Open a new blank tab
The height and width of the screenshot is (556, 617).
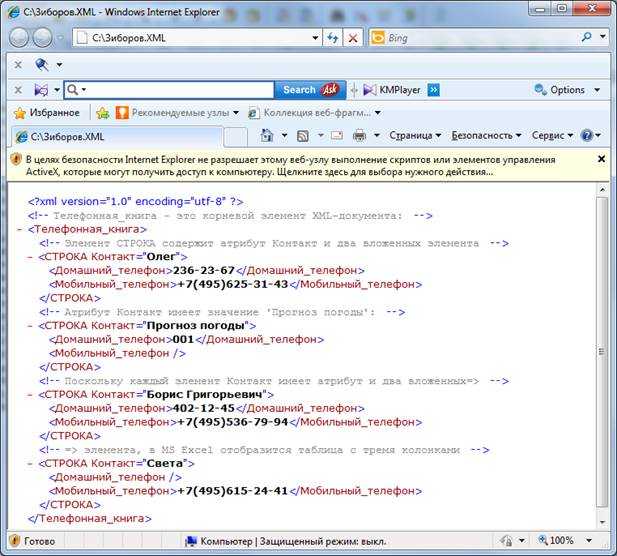236,137
